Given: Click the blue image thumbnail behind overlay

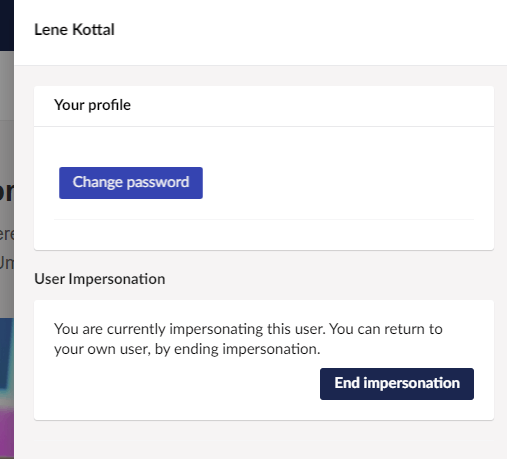Looking at the screenshot, I should 7,353.
